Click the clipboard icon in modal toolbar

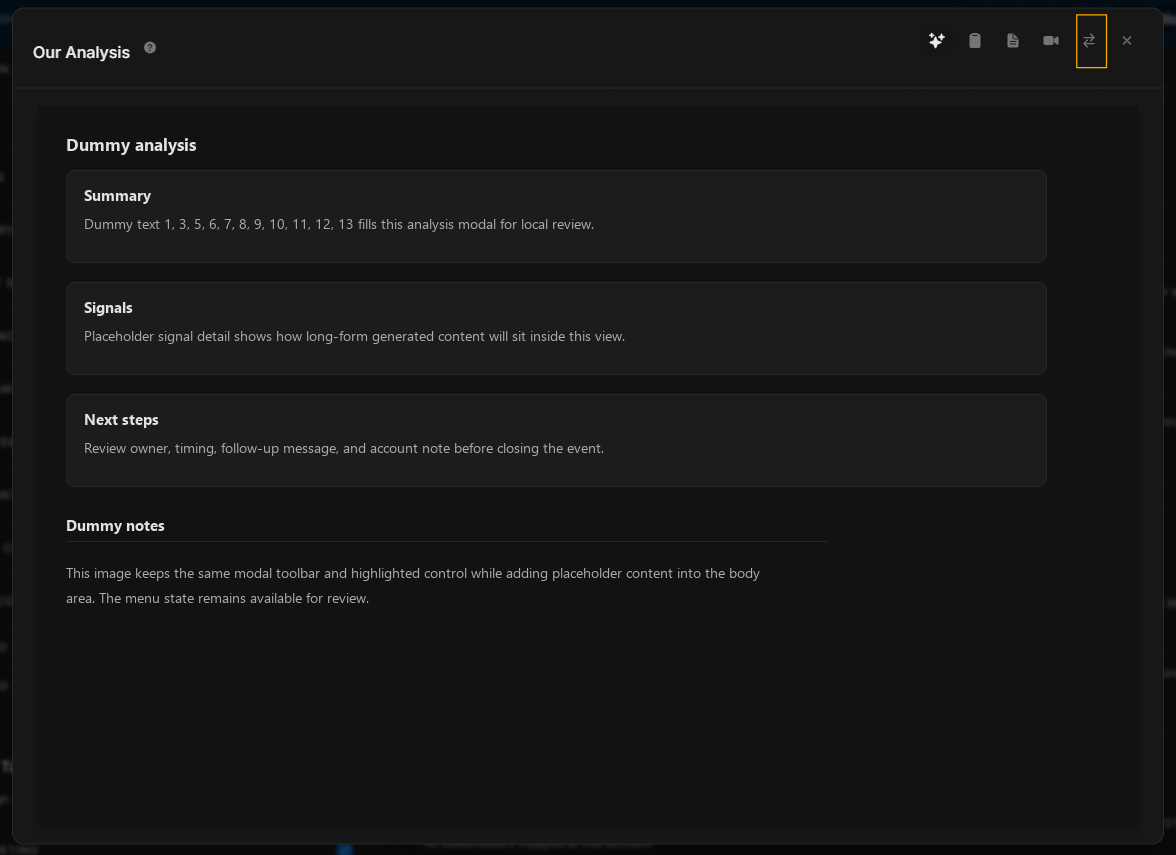(974, 40)
